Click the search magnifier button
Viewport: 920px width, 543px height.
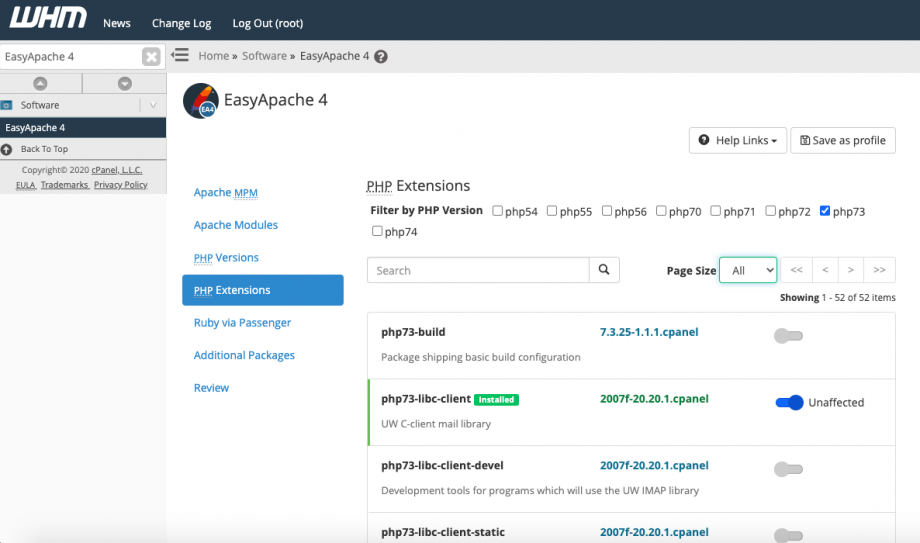tap(604, 270)
